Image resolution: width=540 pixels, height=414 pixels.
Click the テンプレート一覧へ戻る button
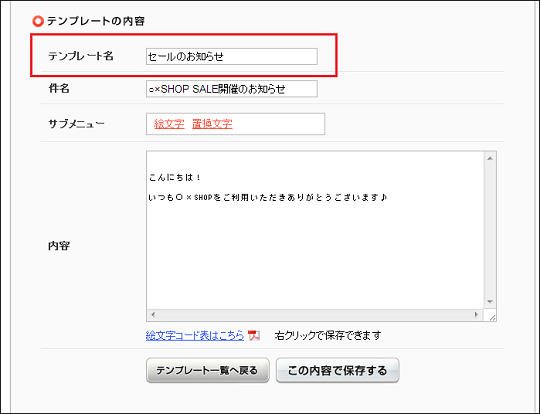(208, 370)
